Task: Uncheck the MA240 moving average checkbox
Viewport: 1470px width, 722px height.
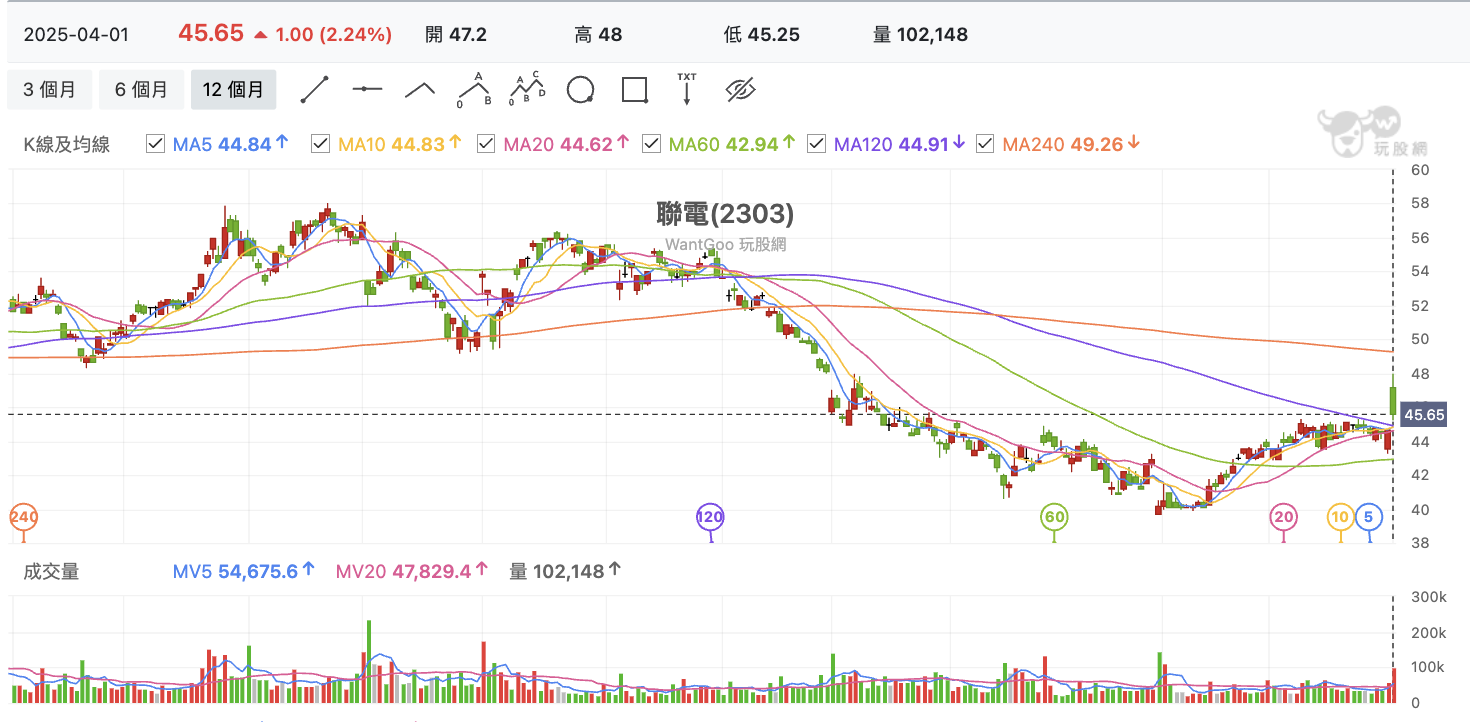Action: pos(985,144)
